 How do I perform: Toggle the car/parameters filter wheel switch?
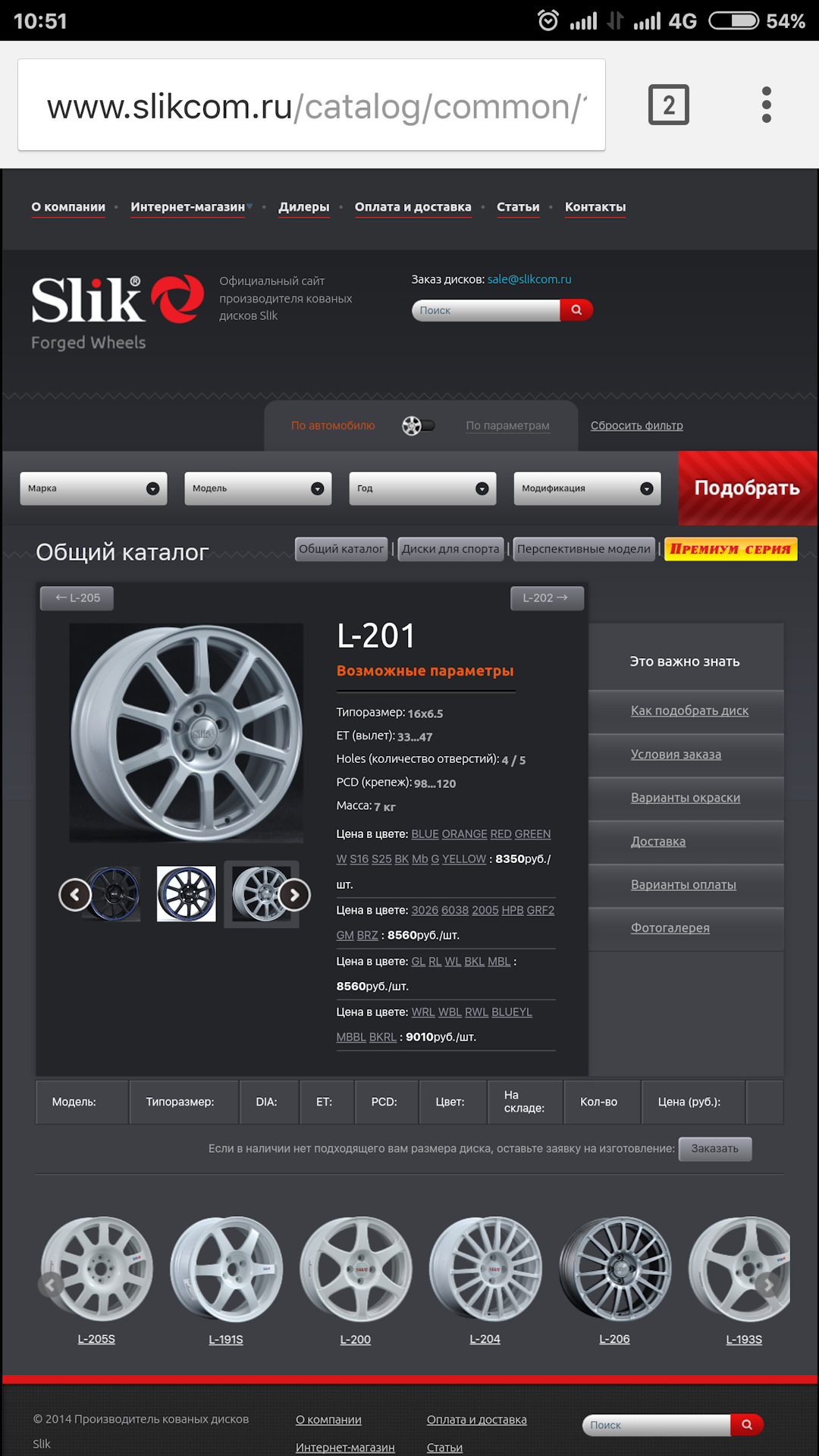coord(418,425)
